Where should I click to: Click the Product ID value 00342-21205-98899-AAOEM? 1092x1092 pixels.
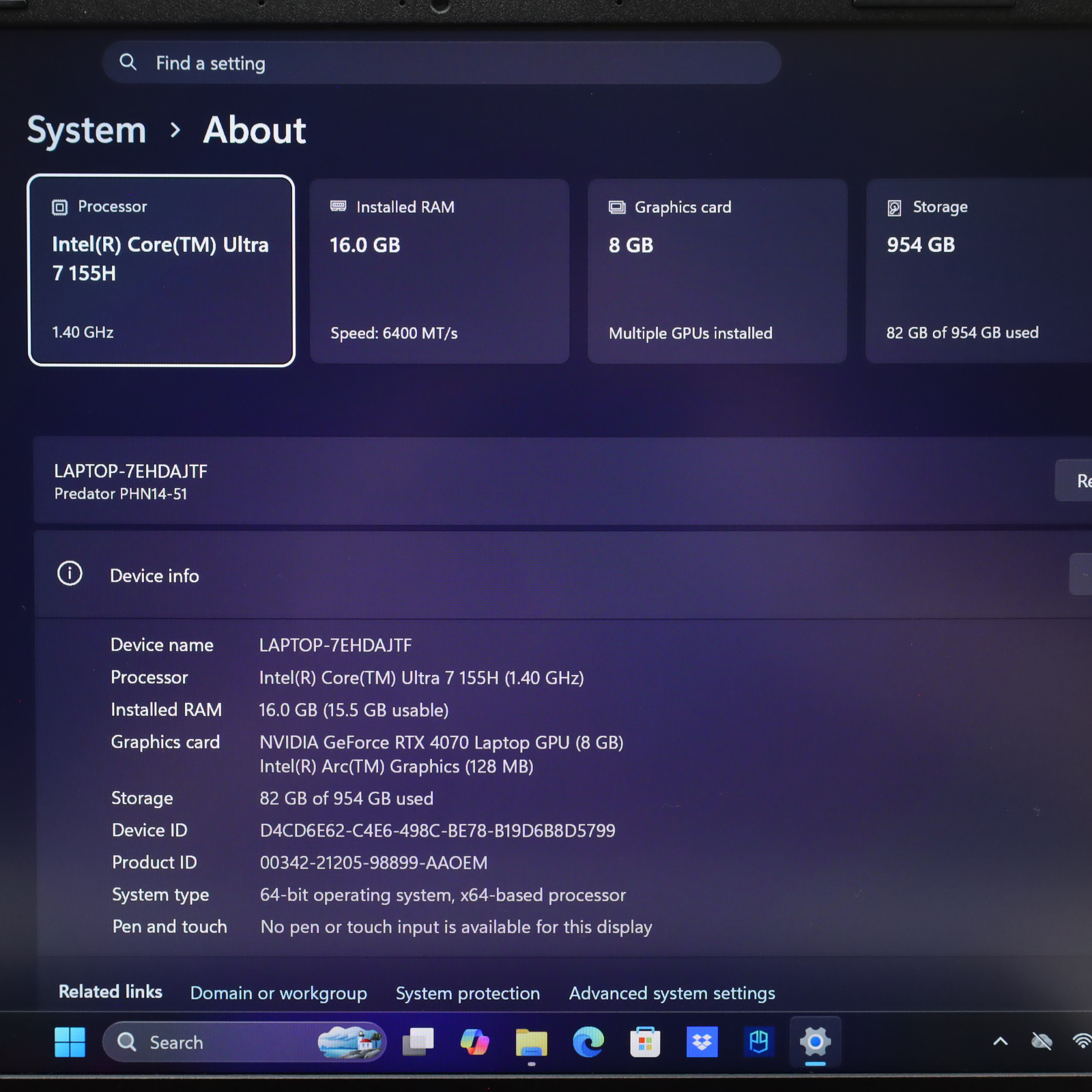[374, 863]
